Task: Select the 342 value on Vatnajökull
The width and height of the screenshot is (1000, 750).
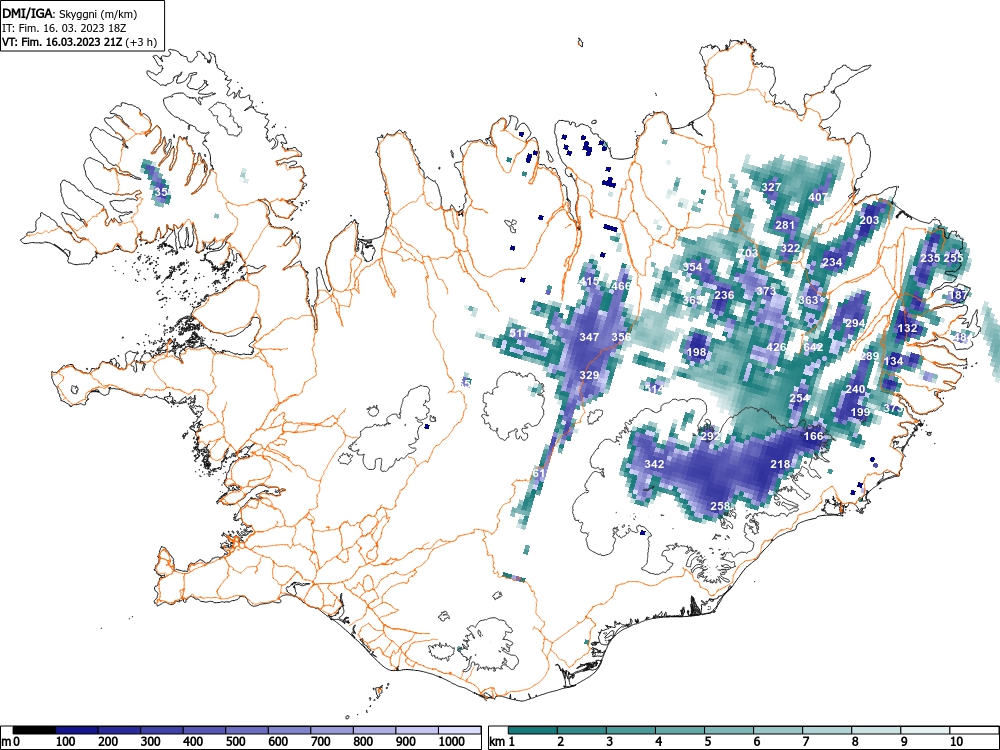Action: (x=654, y=464)
